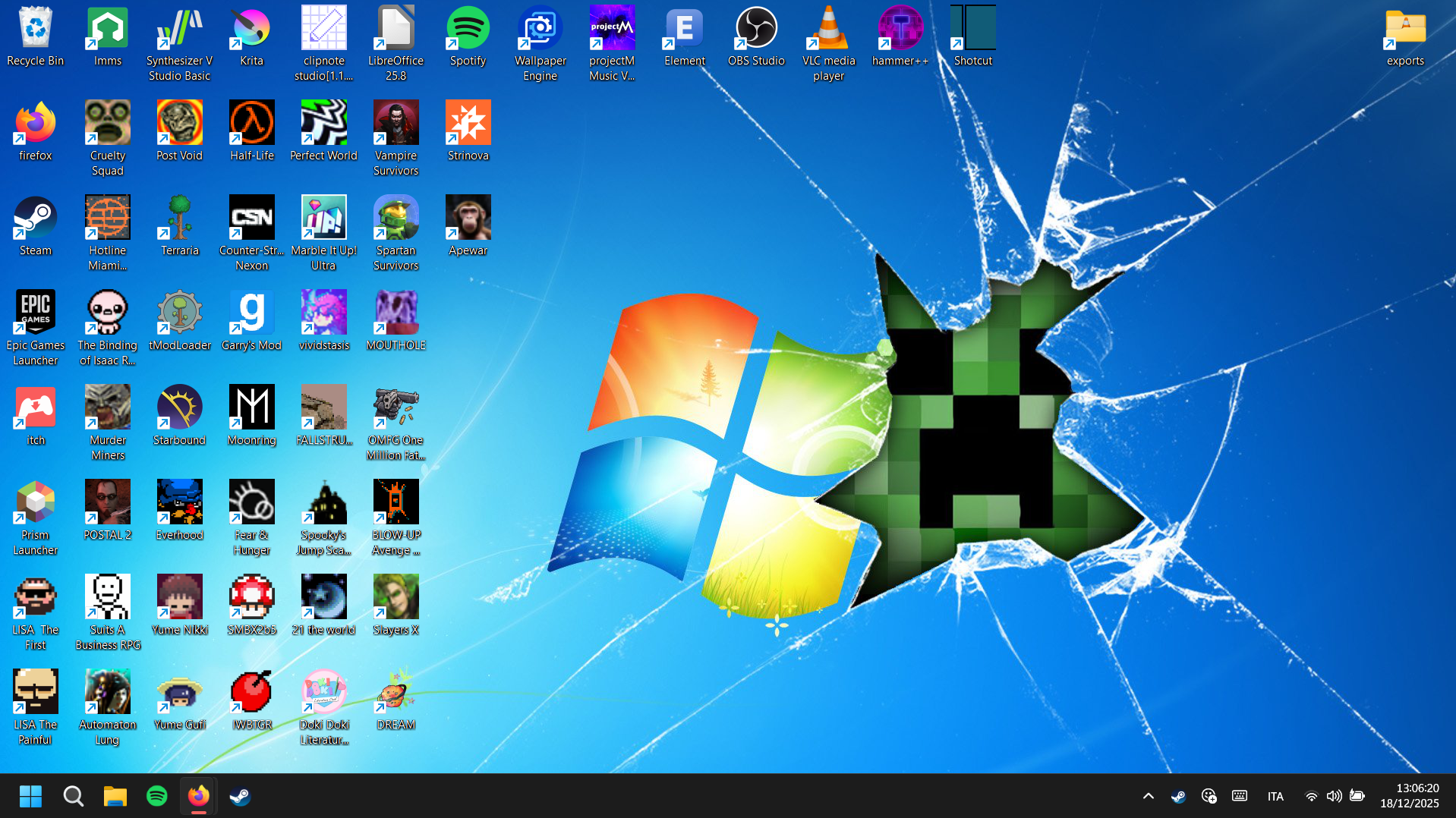The width and height of the screenshot is (1456, 818).
Task: Open Wi-Fi network settings in tray
Action: [1311, 796]
